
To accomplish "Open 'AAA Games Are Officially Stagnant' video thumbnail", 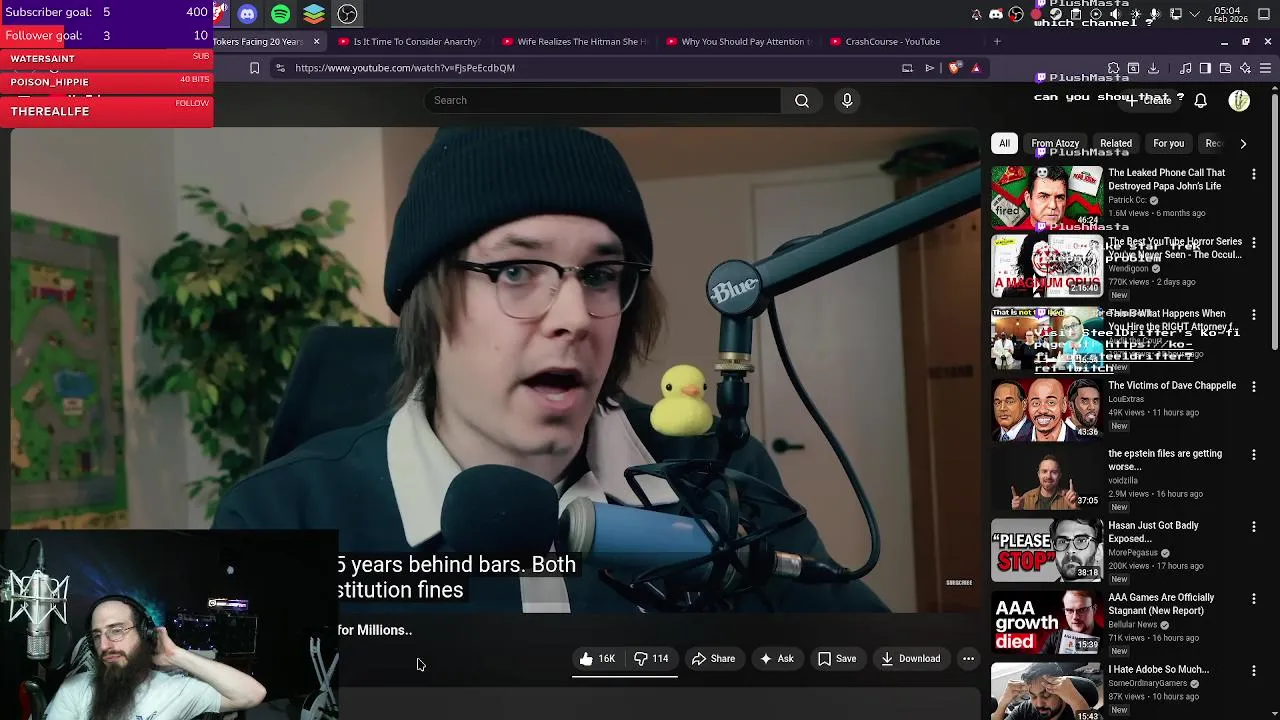I will point(1046,622).
